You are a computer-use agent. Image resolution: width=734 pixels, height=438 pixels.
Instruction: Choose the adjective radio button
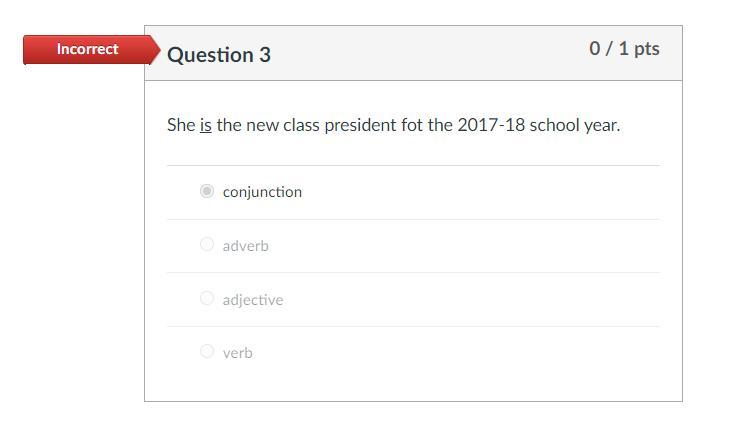(207, 298)
